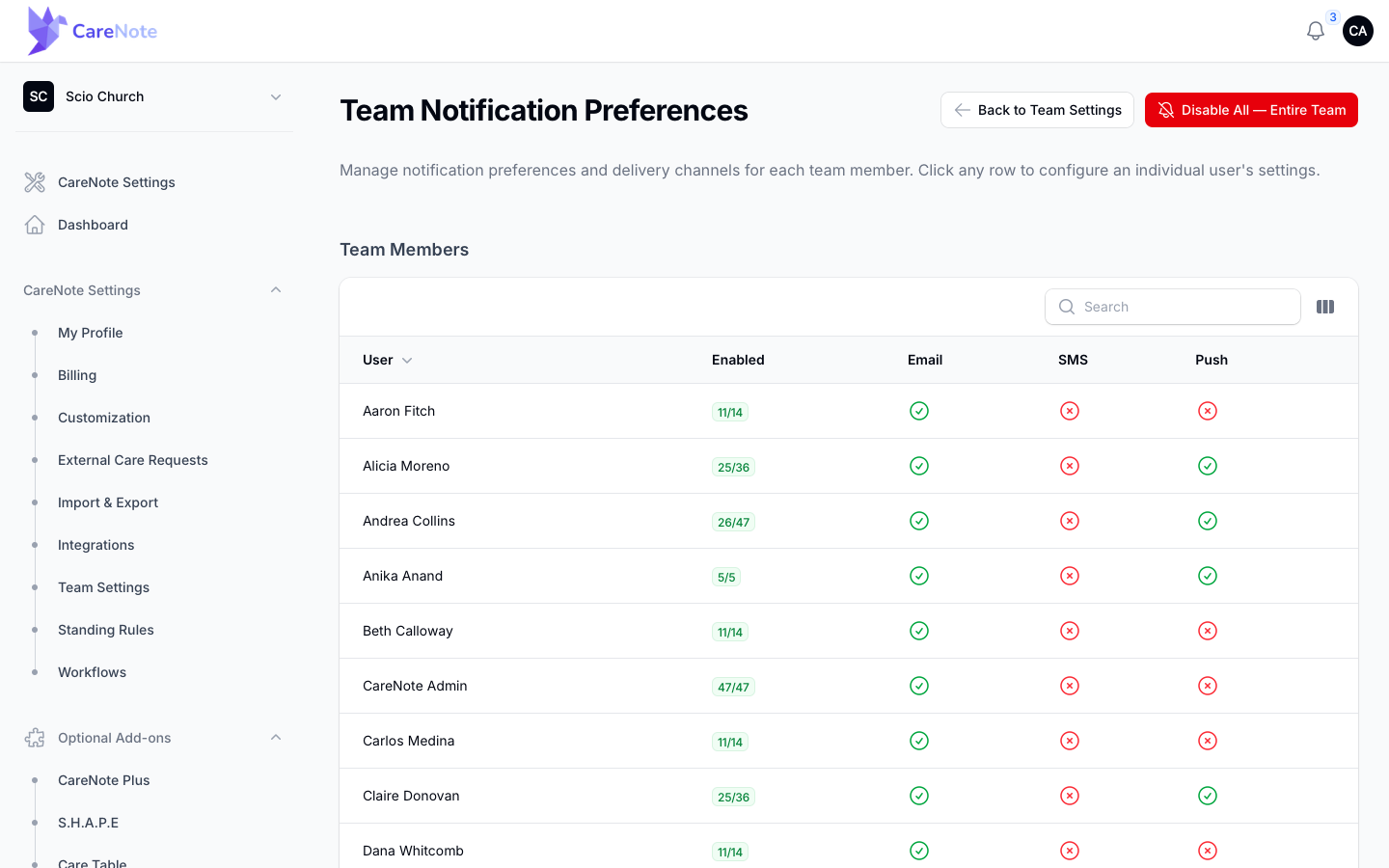
Task: Click Alicia Moreno's Push enabled icon
Action: [1208, 466]
